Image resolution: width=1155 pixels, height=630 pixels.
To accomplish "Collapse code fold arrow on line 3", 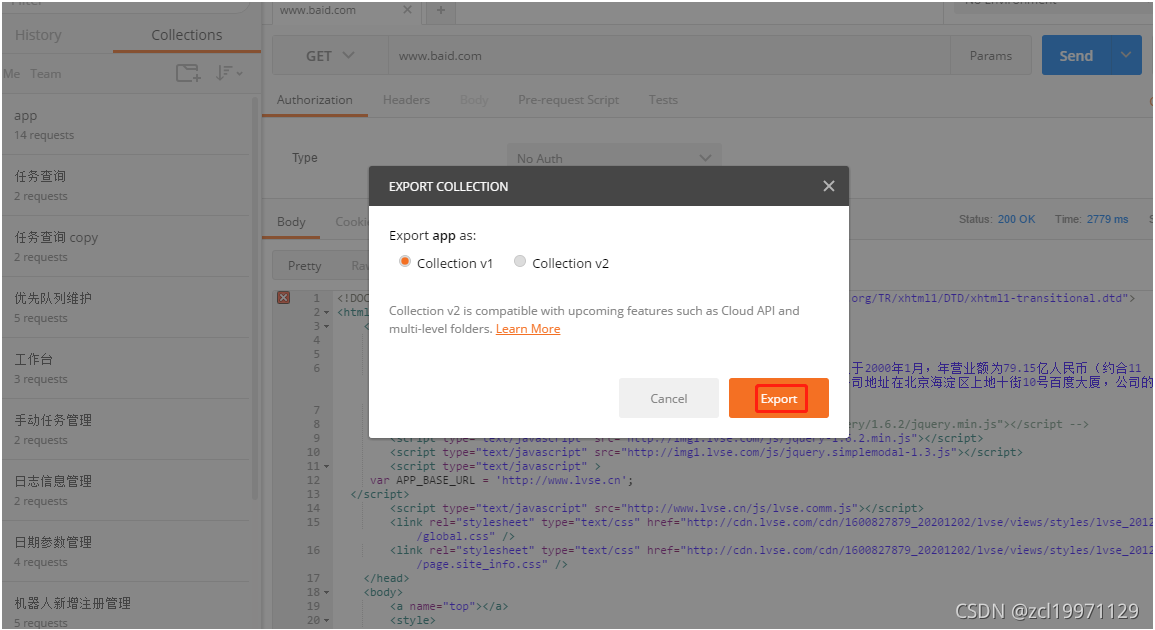I will click(327, 326).
